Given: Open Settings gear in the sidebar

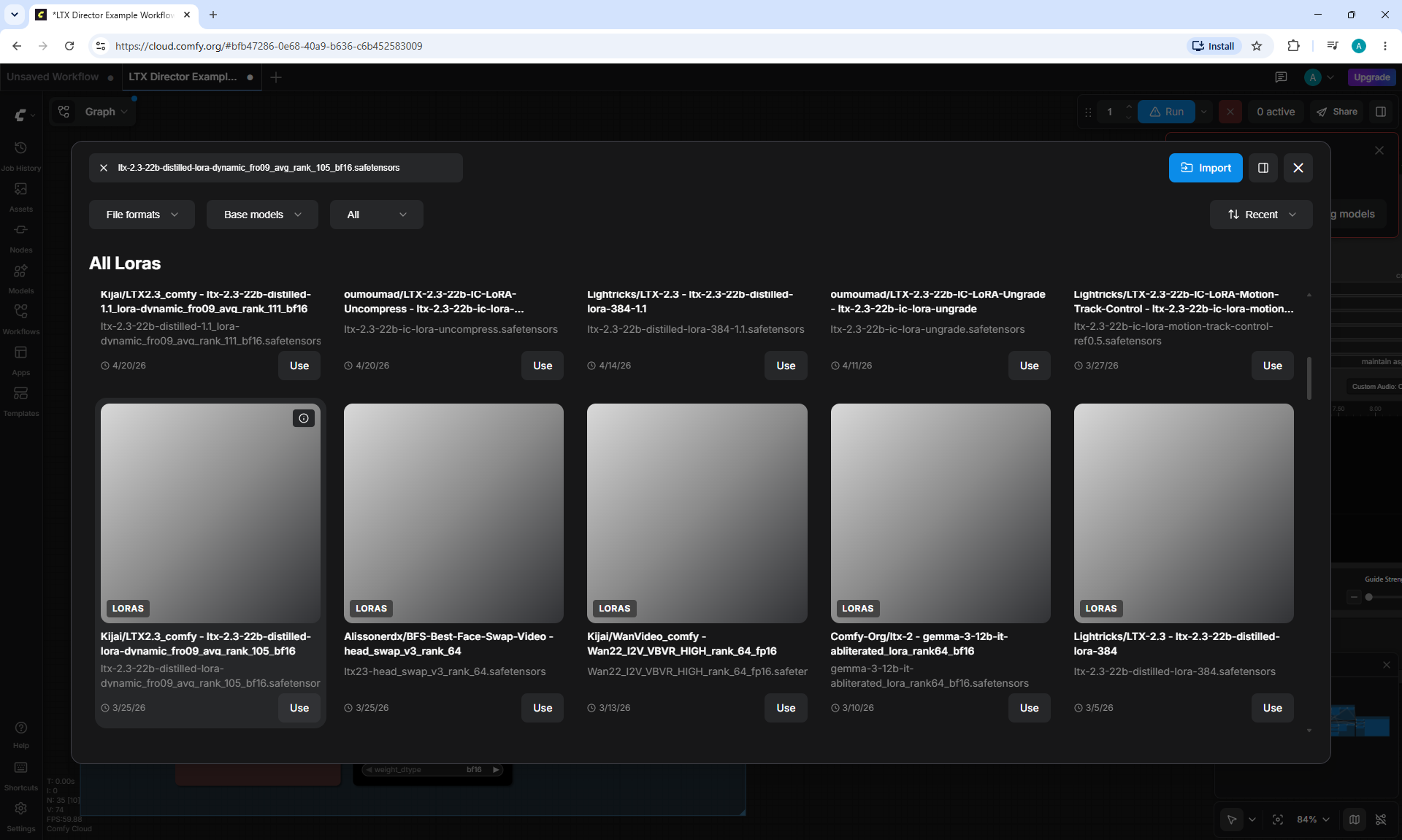Looking at the screenshot, I should (x=21, y=816).
